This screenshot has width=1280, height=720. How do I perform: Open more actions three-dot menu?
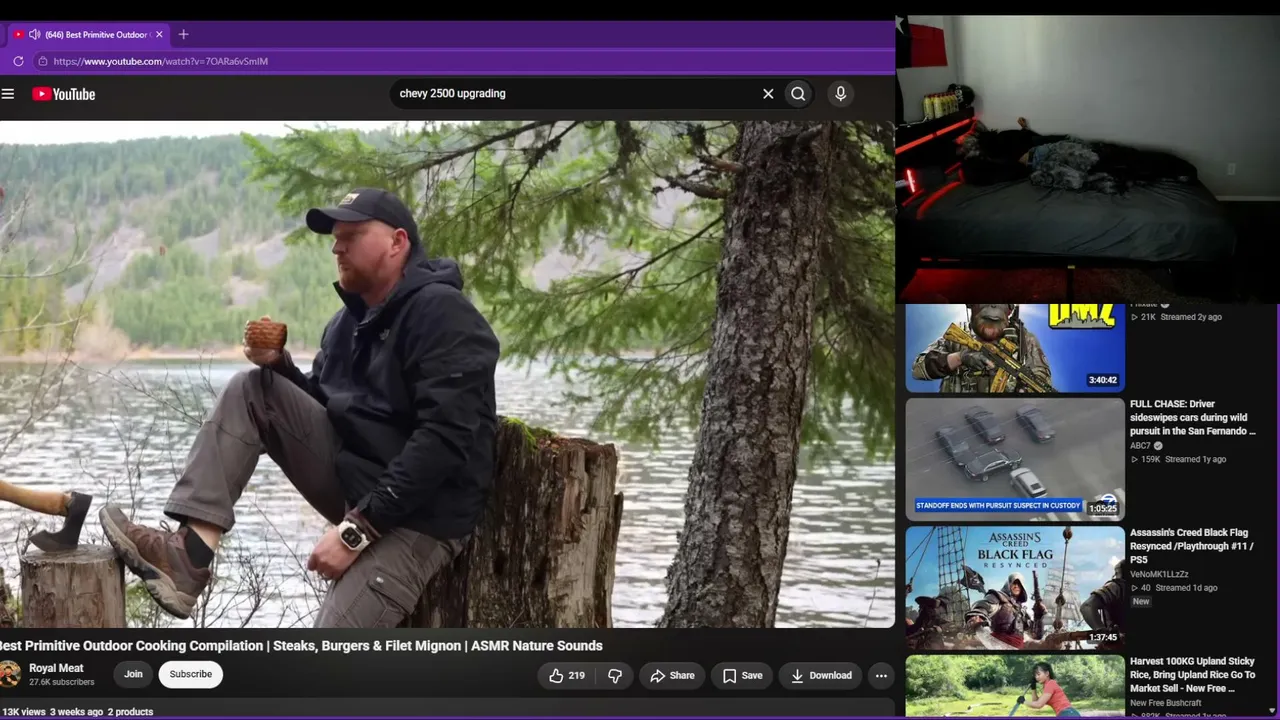point(881,676)
